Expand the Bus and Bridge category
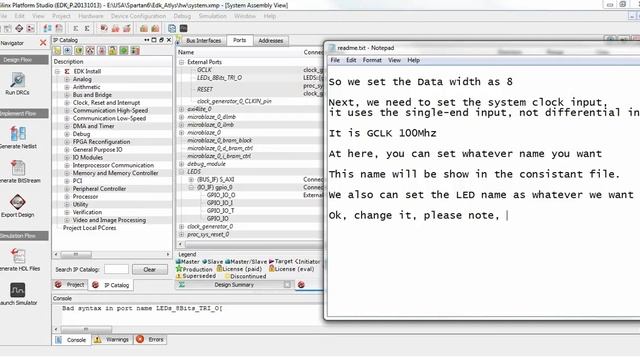The width and height of the screenshot is (640, 360). tap(67, 95)
